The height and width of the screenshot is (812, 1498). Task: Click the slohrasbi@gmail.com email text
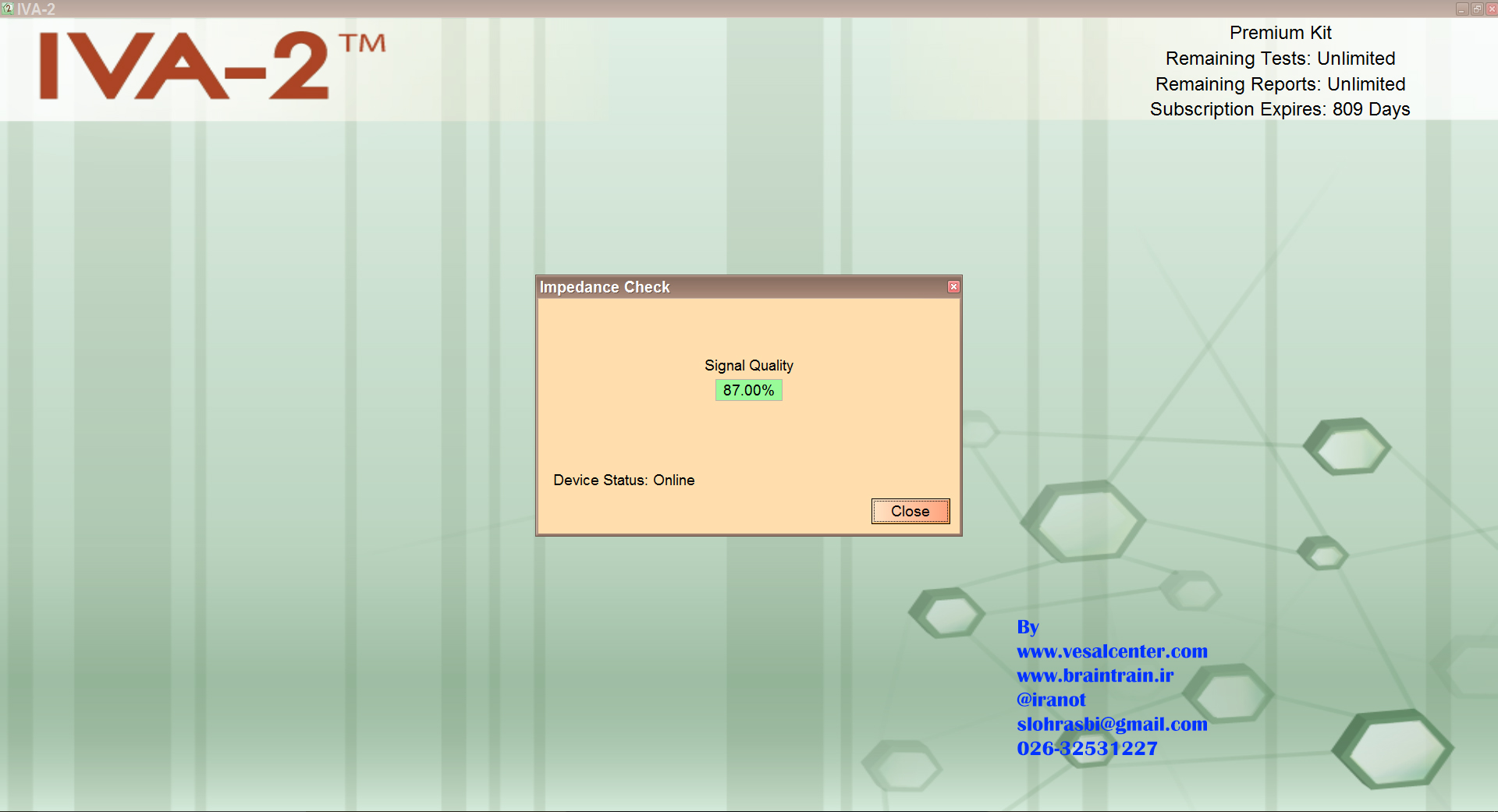click(1112, 724)
